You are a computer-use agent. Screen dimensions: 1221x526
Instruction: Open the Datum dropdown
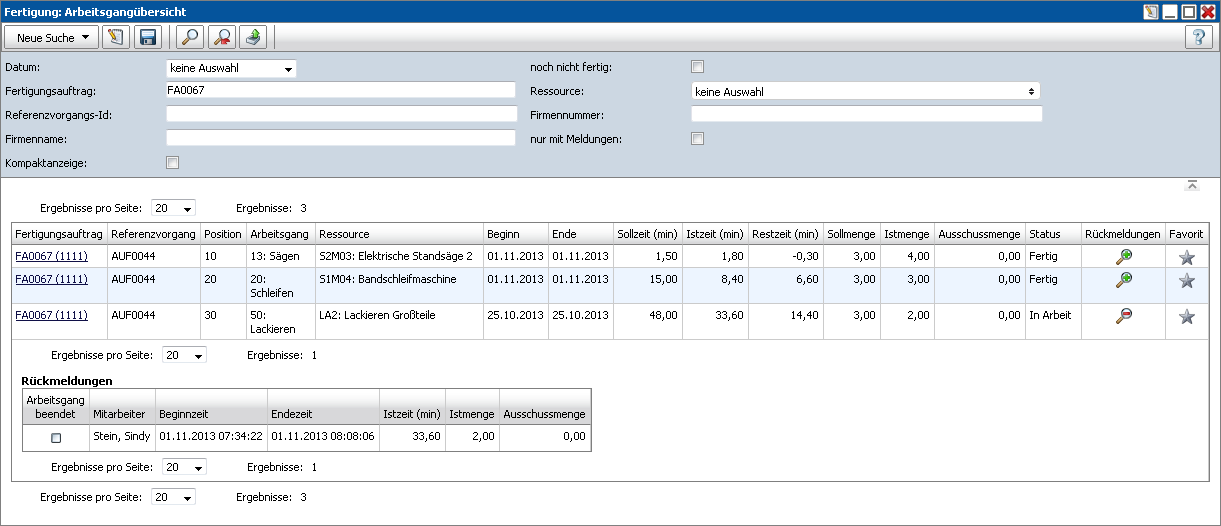coord(231,69)
